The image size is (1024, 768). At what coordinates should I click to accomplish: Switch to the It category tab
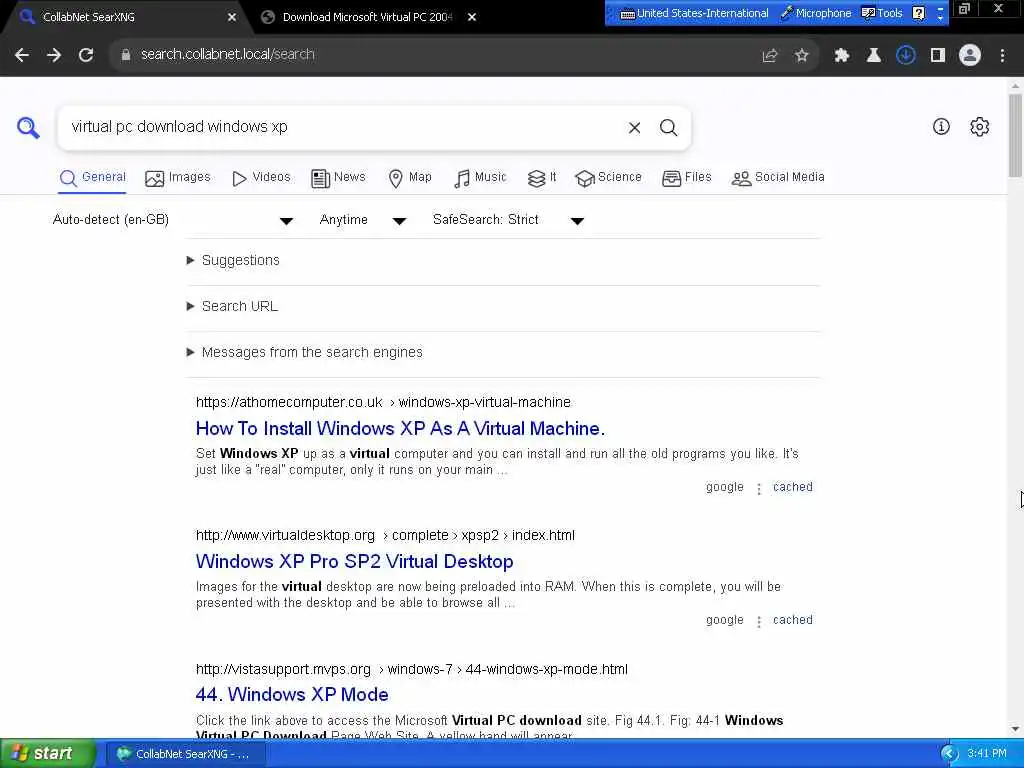pos(542,178)
